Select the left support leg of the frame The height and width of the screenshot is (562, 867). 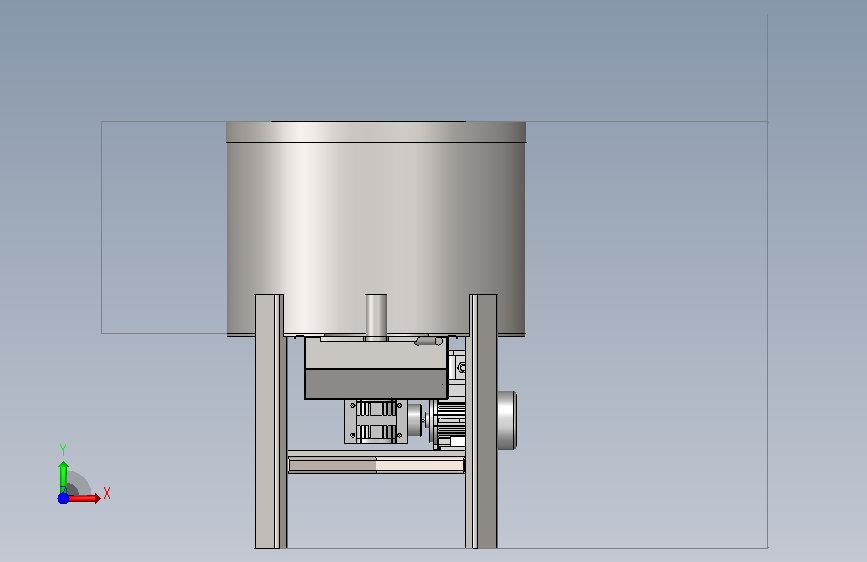click(271, 422)
